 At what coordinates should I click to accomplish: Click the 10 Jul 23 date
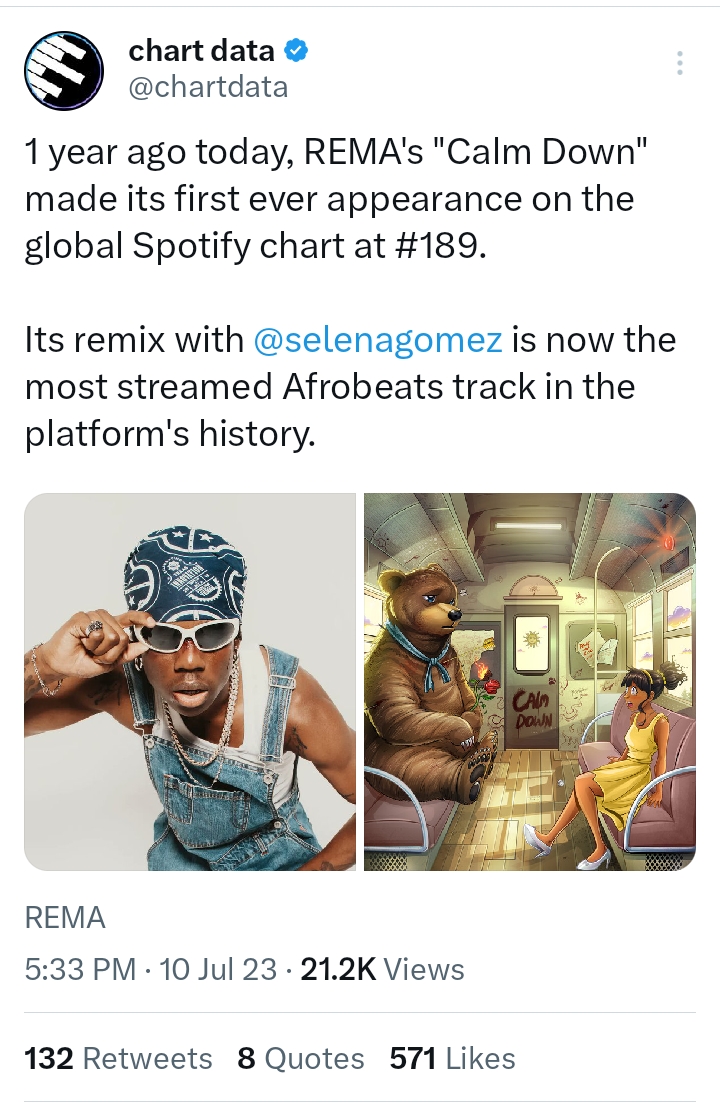click(x=218, y=969)
